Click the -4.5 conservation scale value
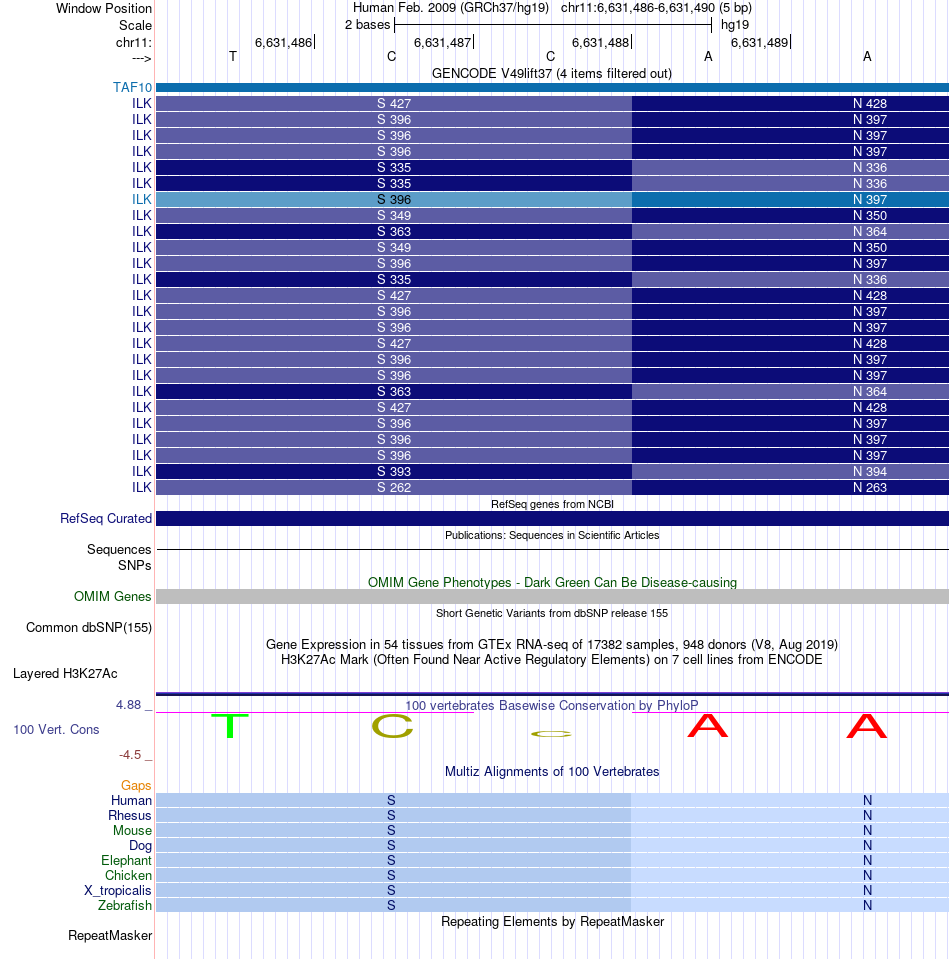The image size is (950, 959). (130, 755)
